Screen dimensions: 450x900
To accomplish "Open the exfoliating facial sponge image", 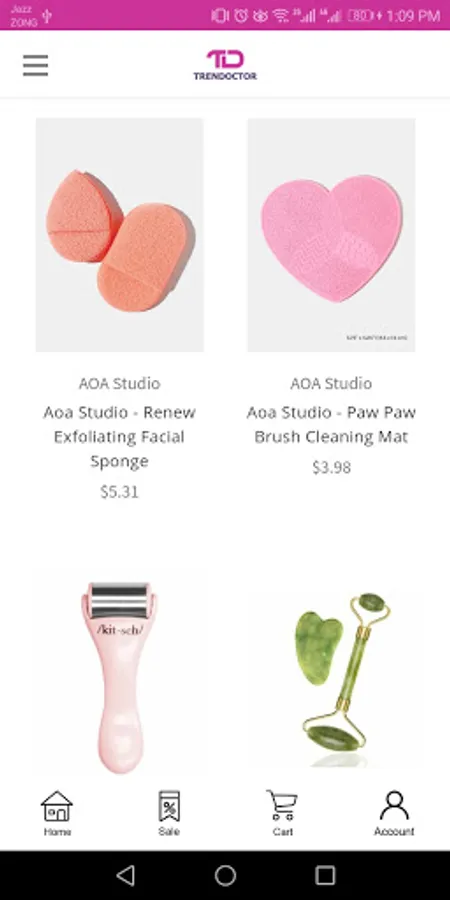I will coord(119,235).
